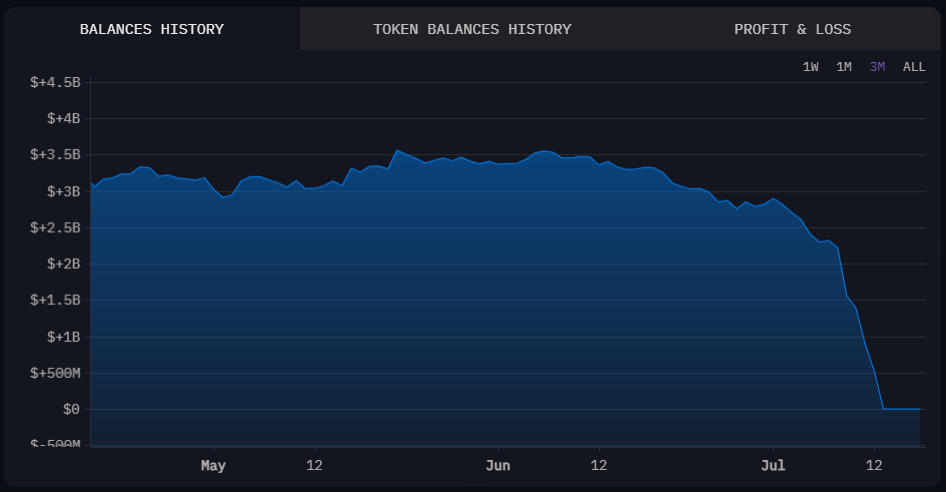Select the 1M time range
Image resolution: width=946 pixels, height=492 pixels.
click(843, 67)
